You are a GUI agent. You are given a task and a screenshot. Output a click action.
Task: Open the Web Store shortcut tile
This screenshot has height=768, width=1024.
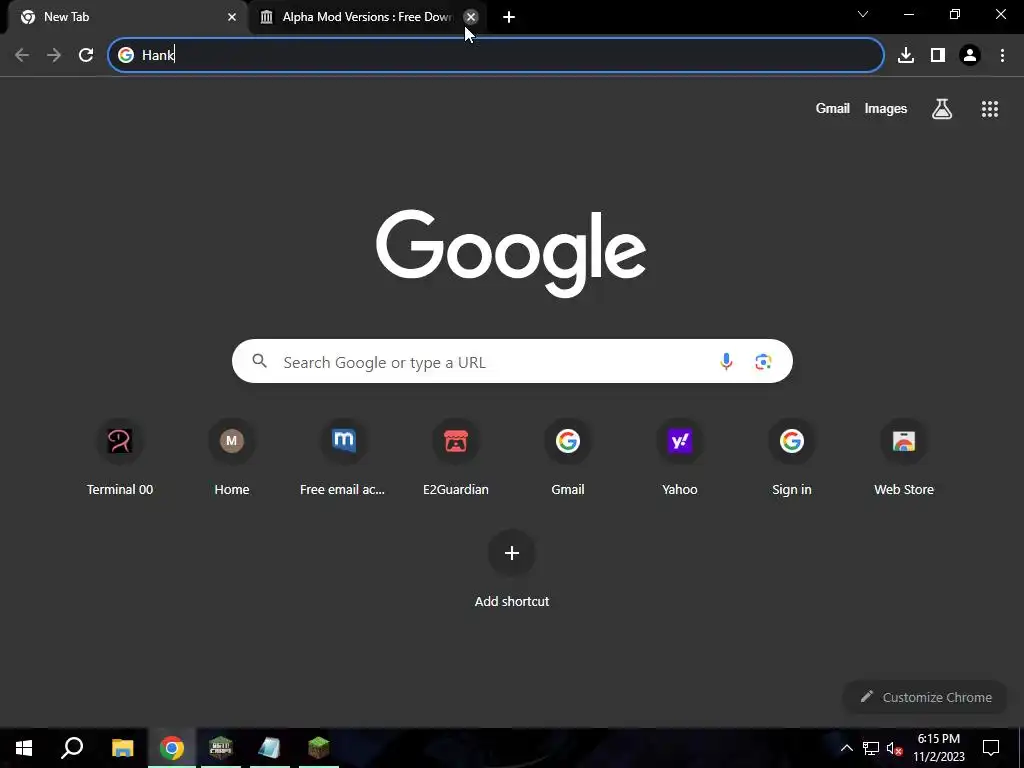pos(904,457)
